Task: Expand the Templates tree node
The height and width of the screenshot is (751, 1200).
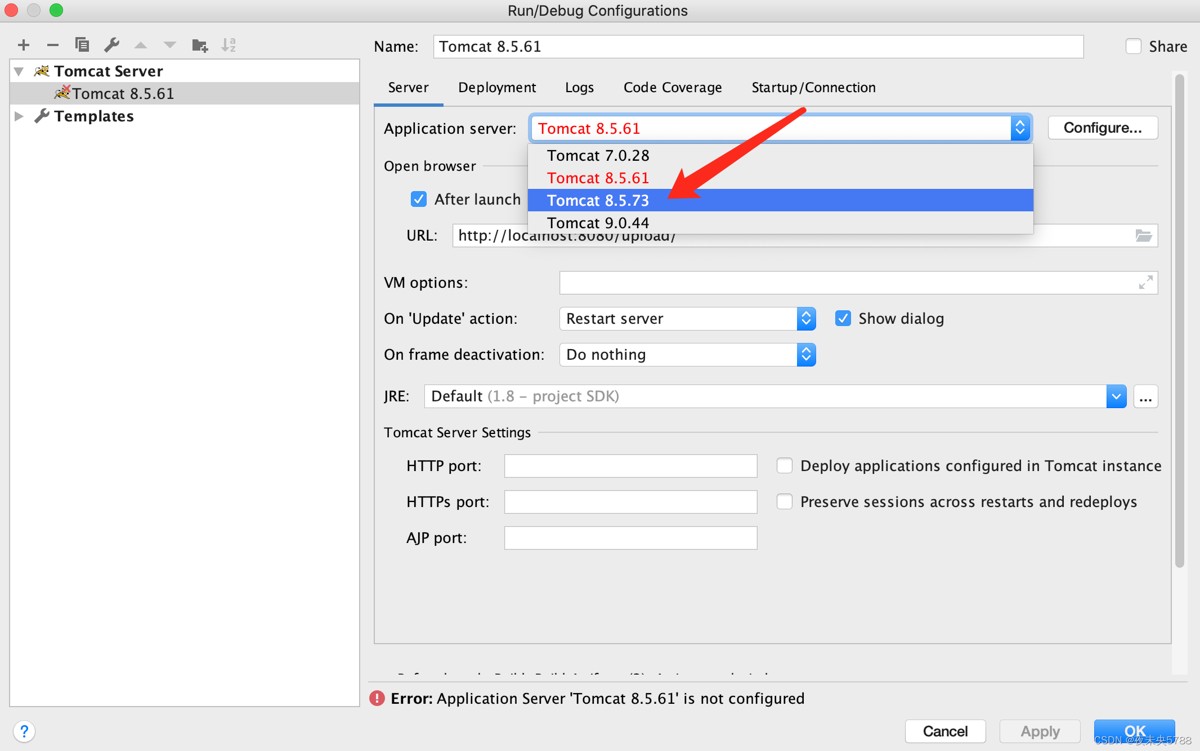Action: coord(19,116)
